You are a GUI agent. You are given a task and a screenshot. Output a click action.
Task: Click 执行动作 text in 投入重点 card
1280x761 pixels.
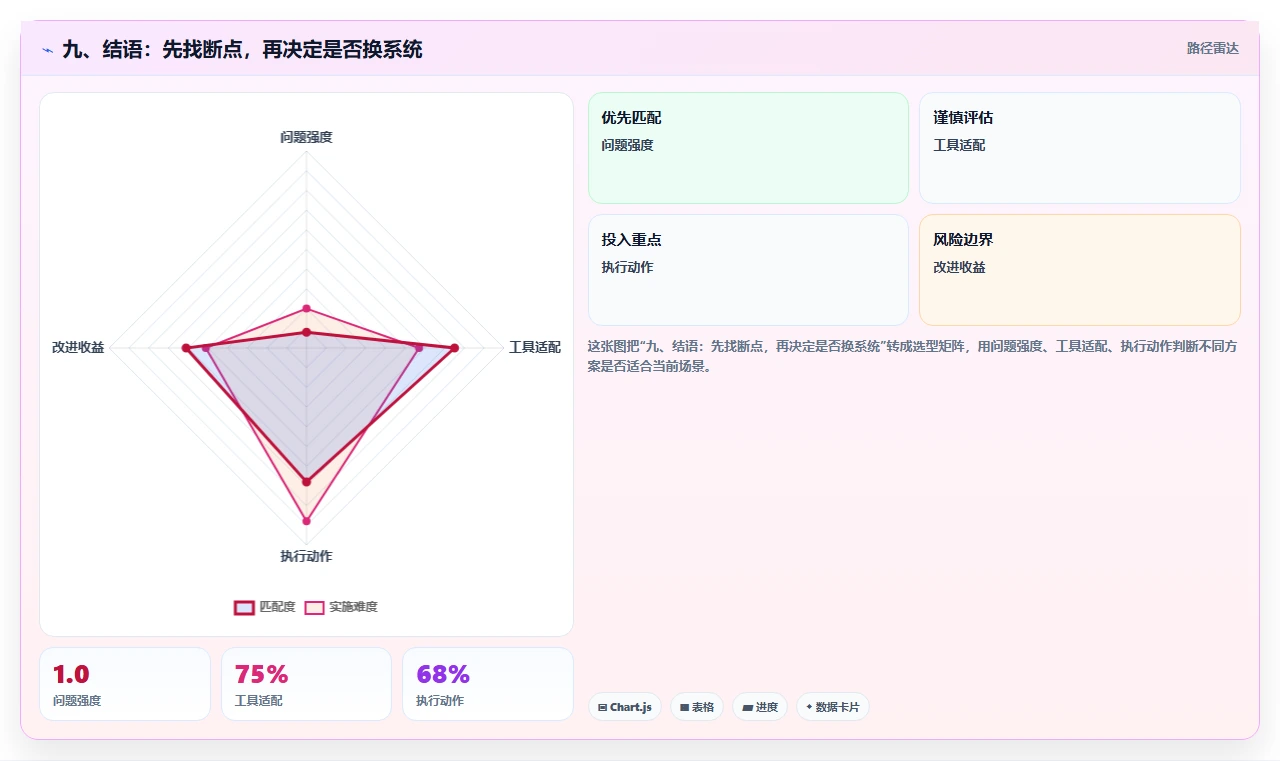(627, 267)
